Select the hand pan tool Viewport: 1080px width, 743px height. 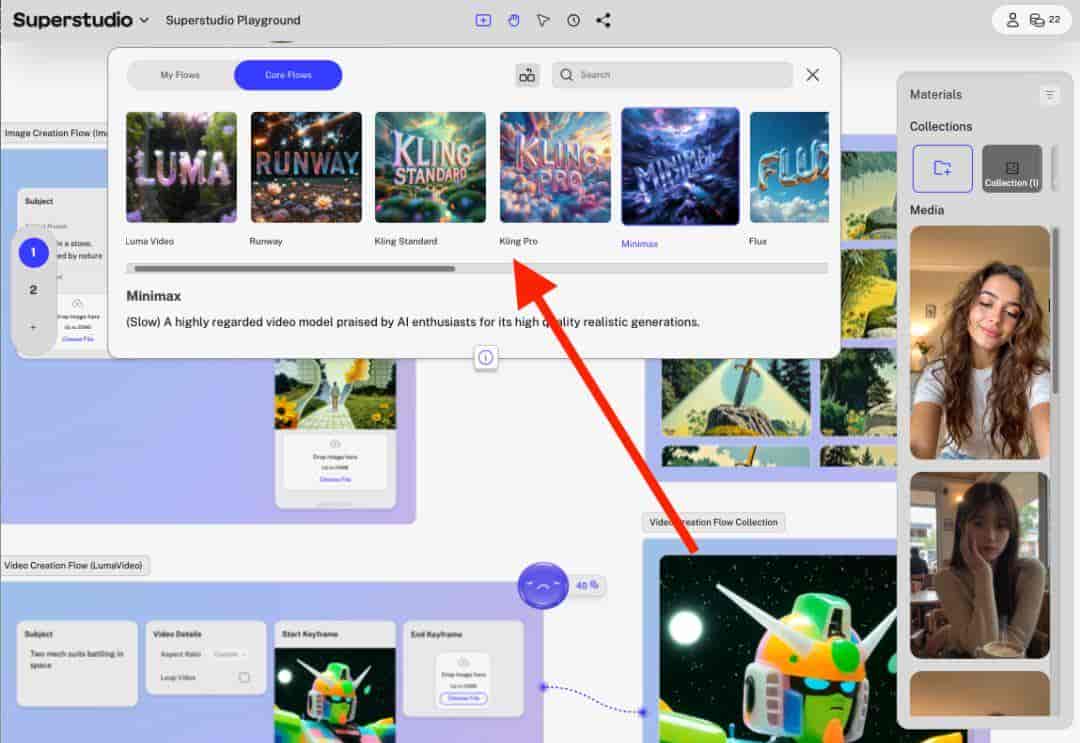point(513,20)
